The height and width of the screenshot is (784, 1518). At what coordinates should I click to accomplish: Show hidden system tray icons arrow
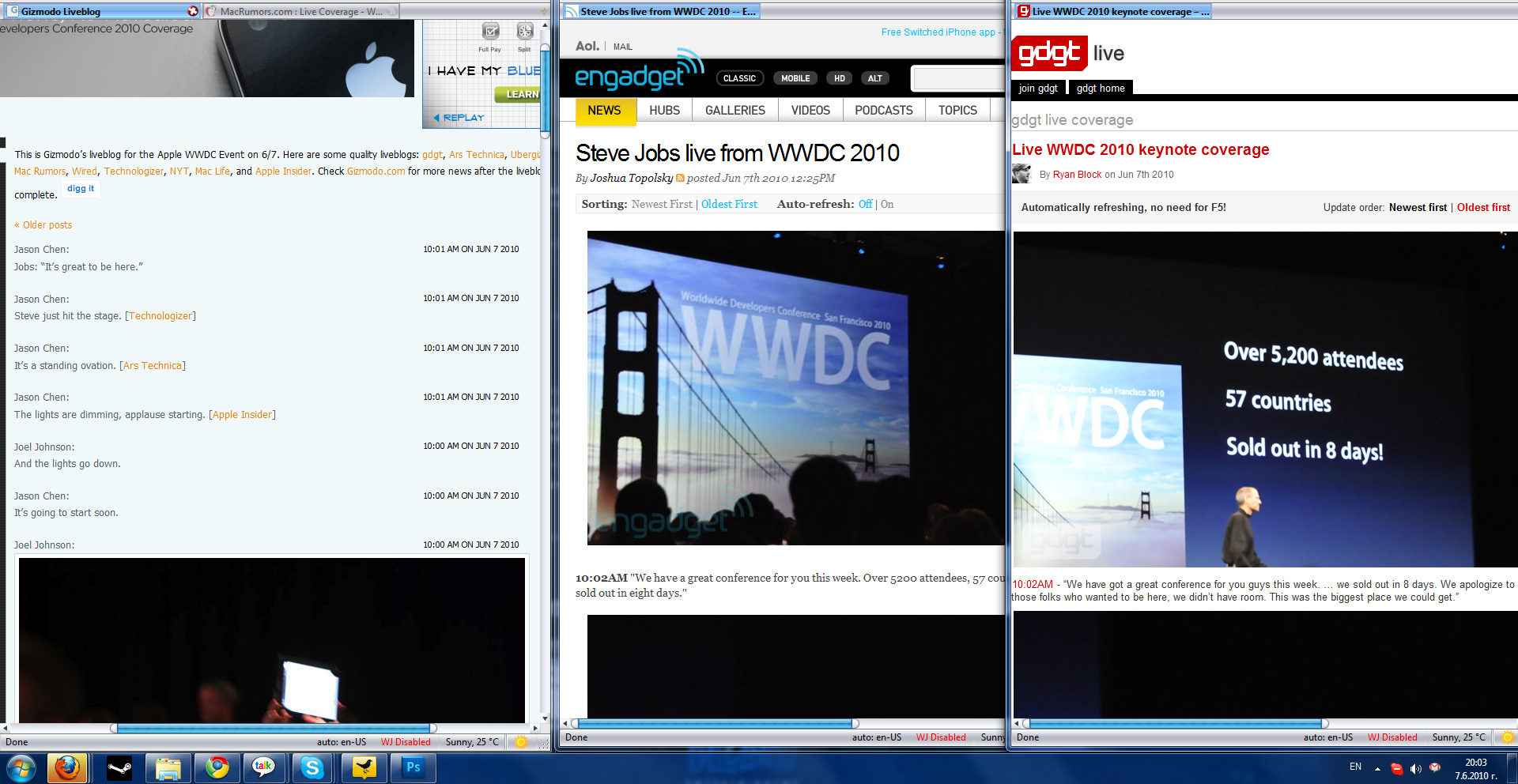pos(1377,768)
